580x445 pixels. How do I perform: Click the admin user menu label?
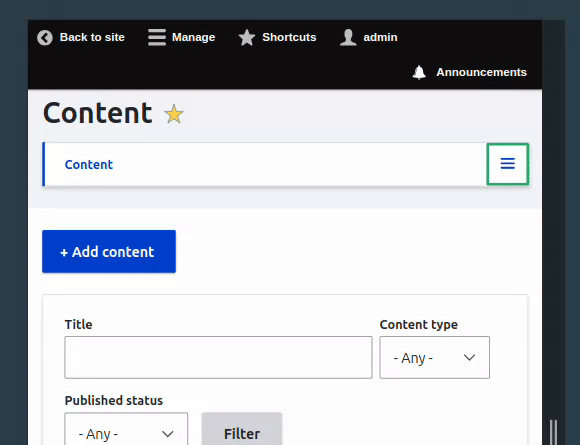(380, 37)
